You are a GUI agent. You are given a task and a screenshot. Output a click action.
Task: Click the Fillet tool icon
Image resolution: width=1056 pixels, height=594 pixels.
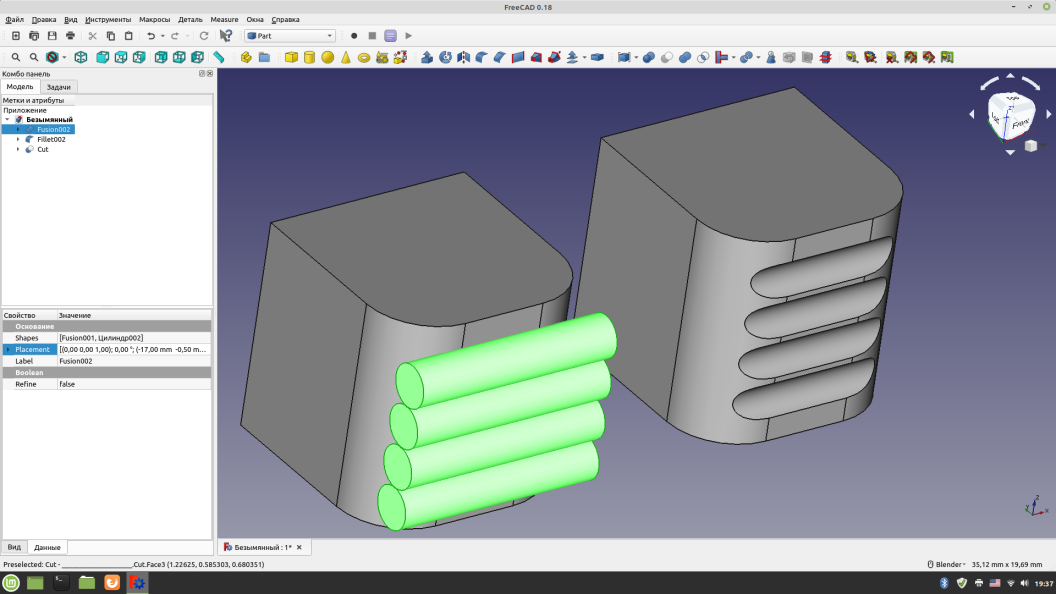[482, 57]
